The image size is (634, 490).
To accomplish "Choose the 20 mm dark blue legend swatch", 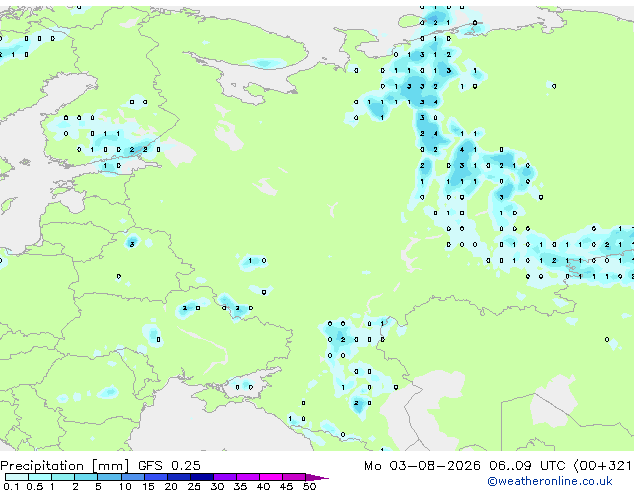I will click(179, 477).
